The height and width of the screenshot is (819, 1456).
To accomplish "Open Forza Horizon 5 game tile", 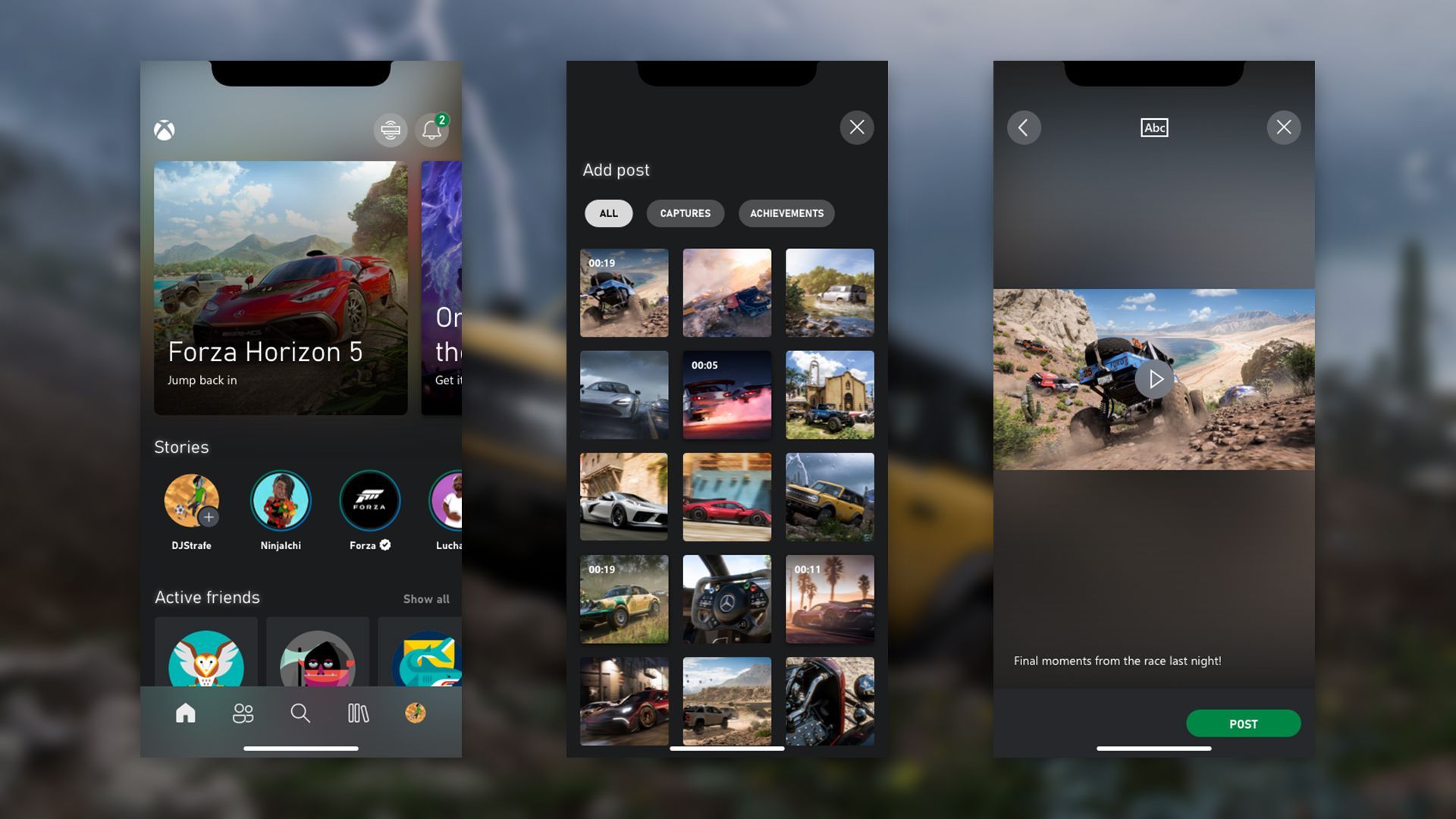I will pos(280,288).
